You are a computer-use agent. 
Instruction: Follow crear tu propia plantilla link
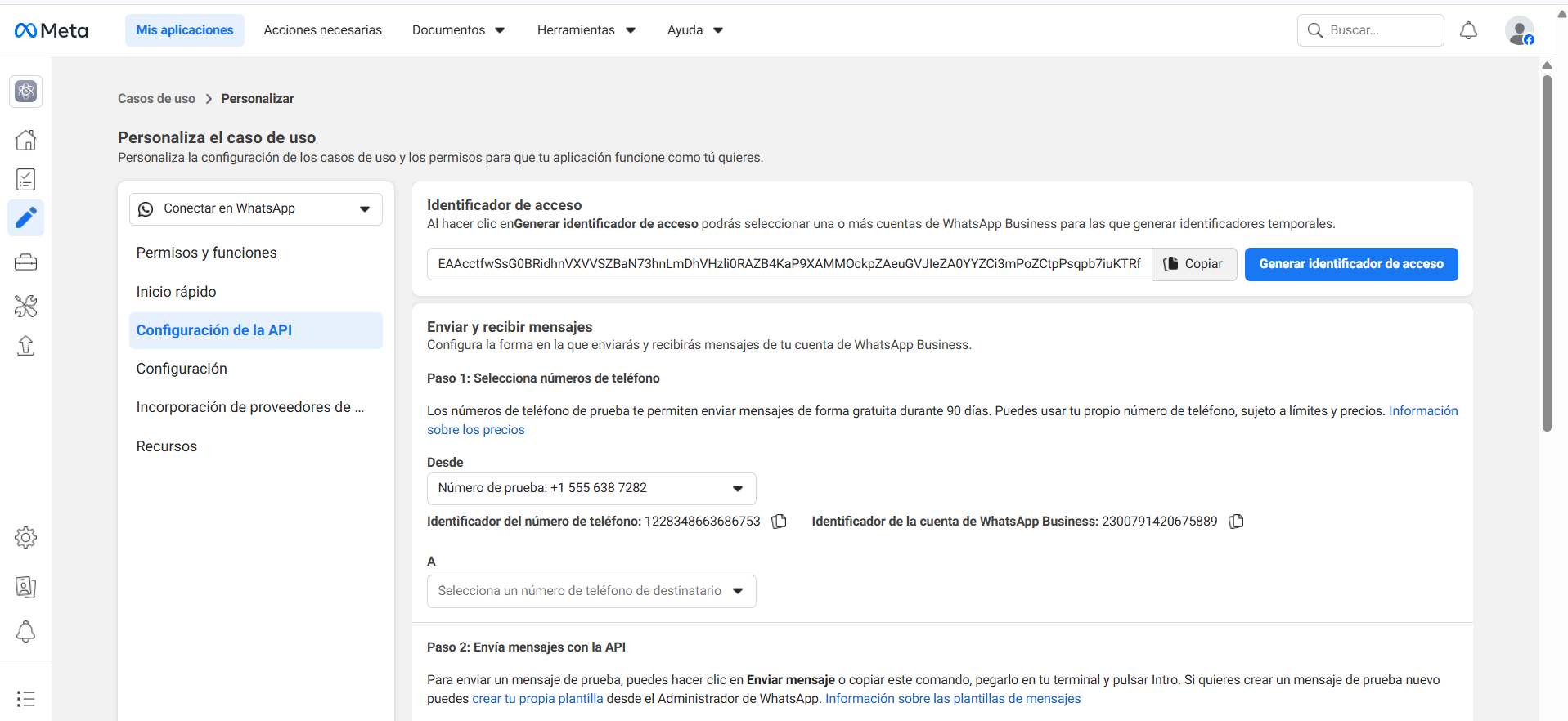537,699
